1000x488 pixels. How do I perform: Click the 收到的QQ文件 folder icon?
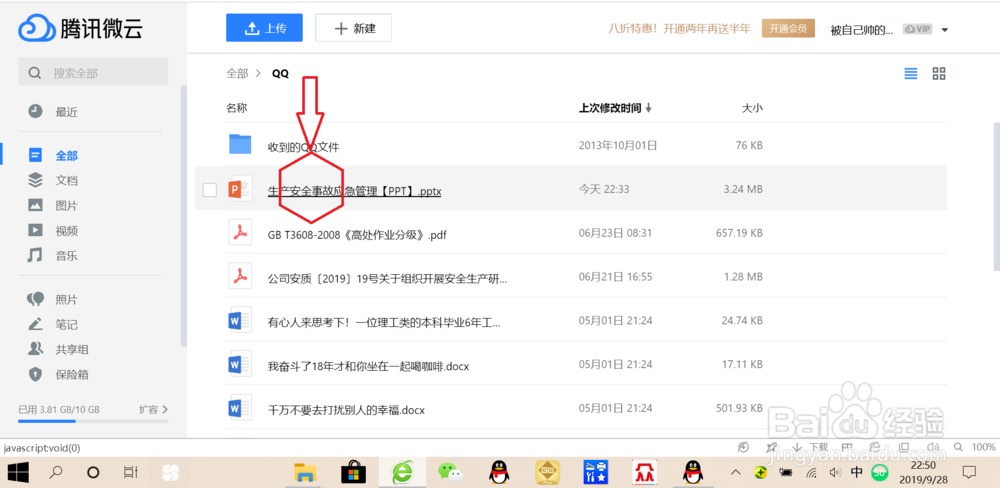[x=240, y=144]
